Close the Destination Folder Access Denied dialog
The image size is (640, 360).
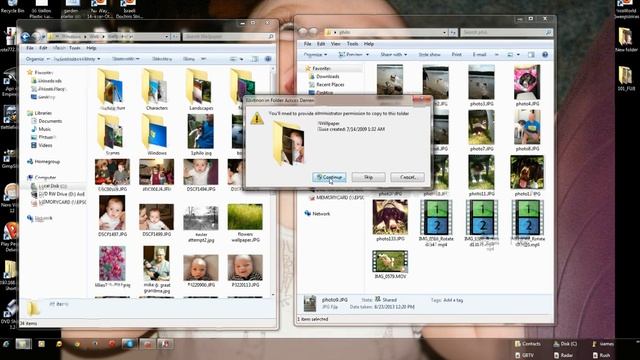point(421,100)
